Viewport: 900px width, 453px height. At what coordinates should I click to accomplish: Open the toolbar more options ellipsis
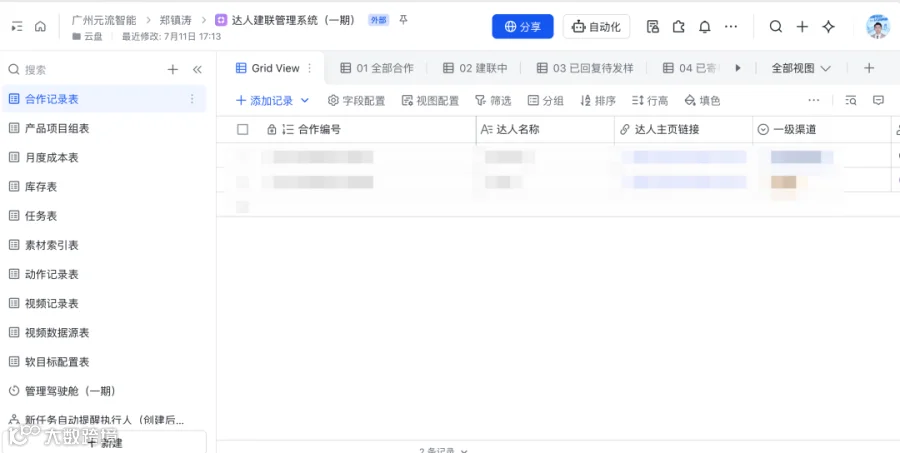(x=813, y=100)
